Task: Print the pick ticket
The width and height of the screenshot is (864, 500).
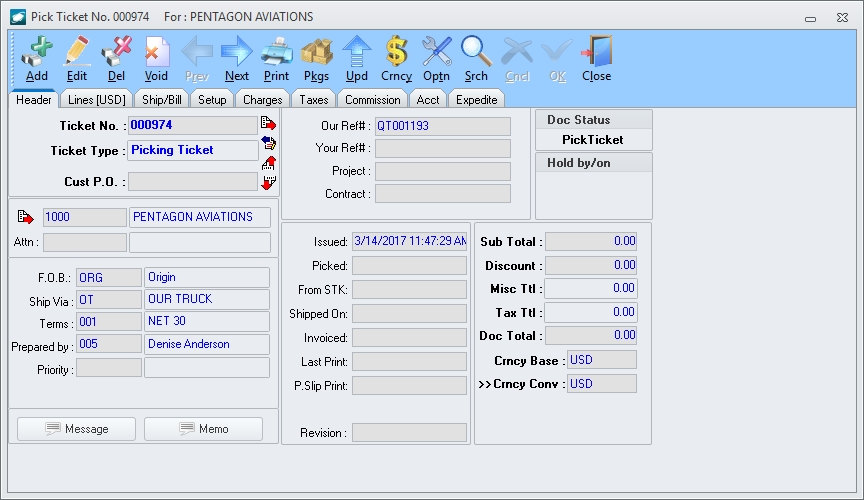Action: pyautogui.click(x=277, y=58)
